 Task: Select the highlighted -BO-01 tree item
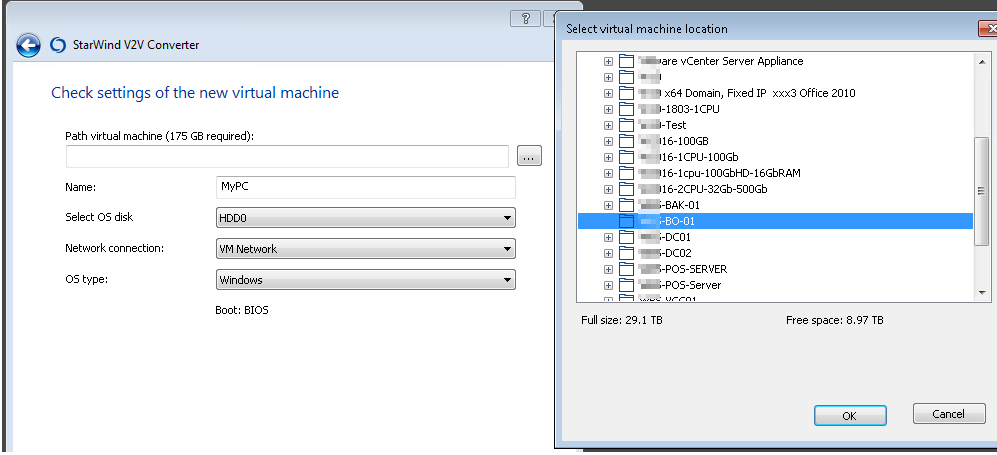click(x=775, y=221)
